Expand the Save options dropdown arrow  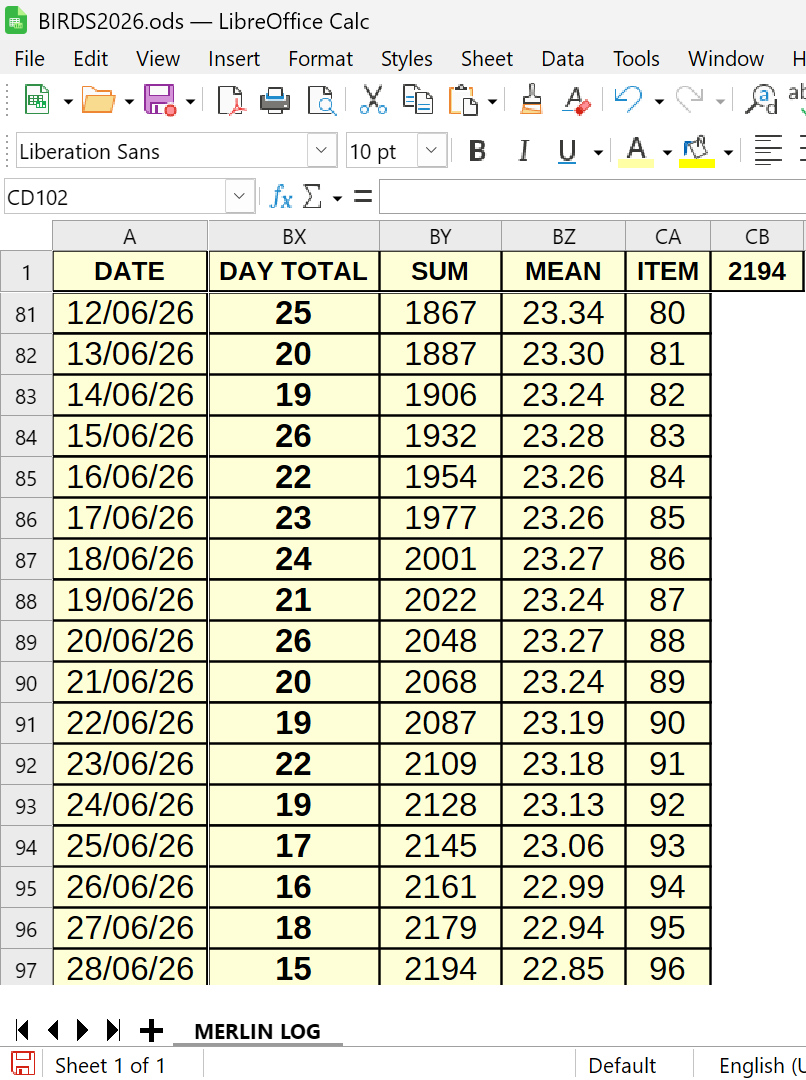(190, 102)
